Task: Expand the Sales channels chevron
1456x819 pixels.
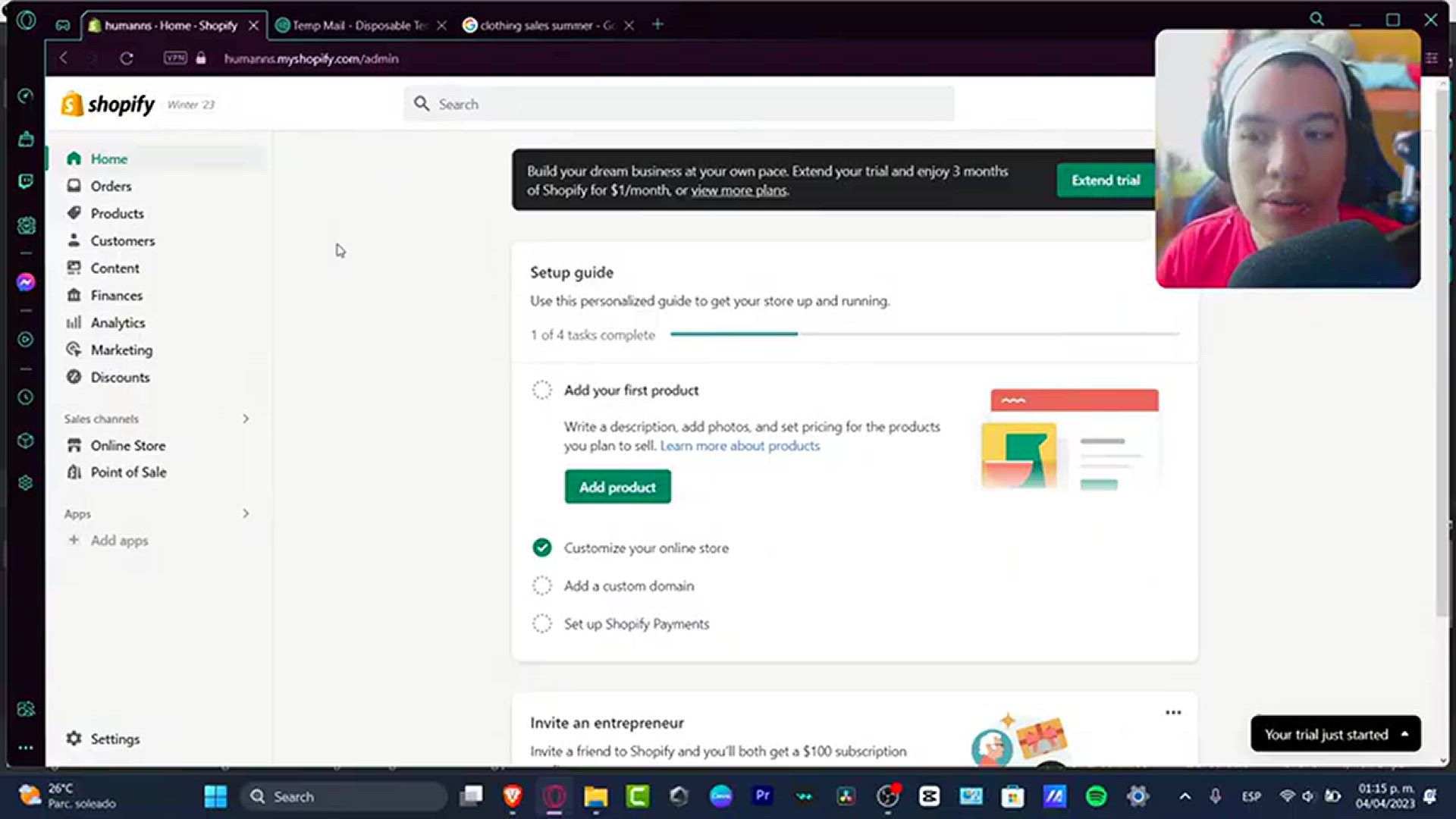Action: point(246,419)
